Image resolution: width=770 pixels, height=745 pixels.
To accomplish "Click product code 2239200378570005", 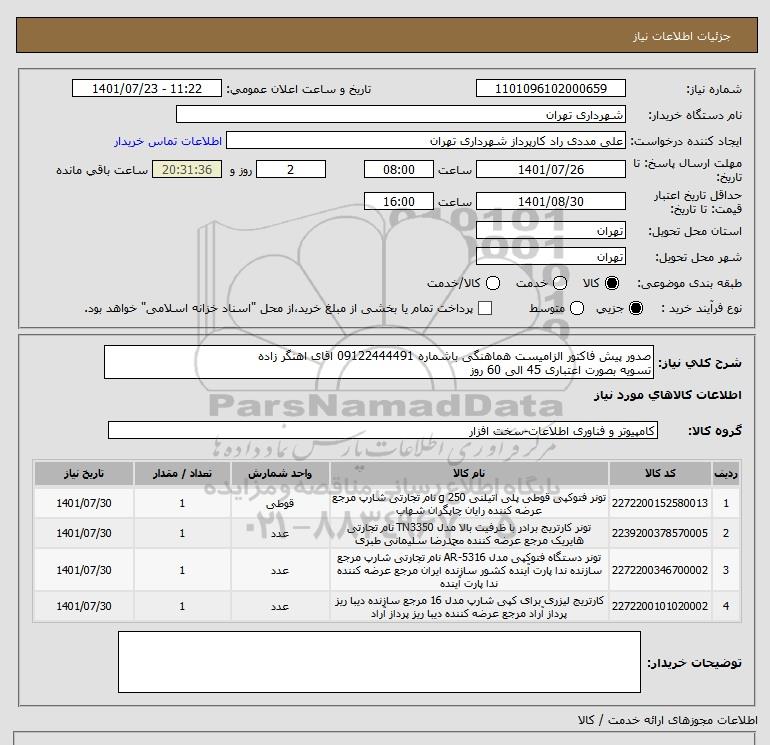I will pyautogui.click(x=660, y=533).
